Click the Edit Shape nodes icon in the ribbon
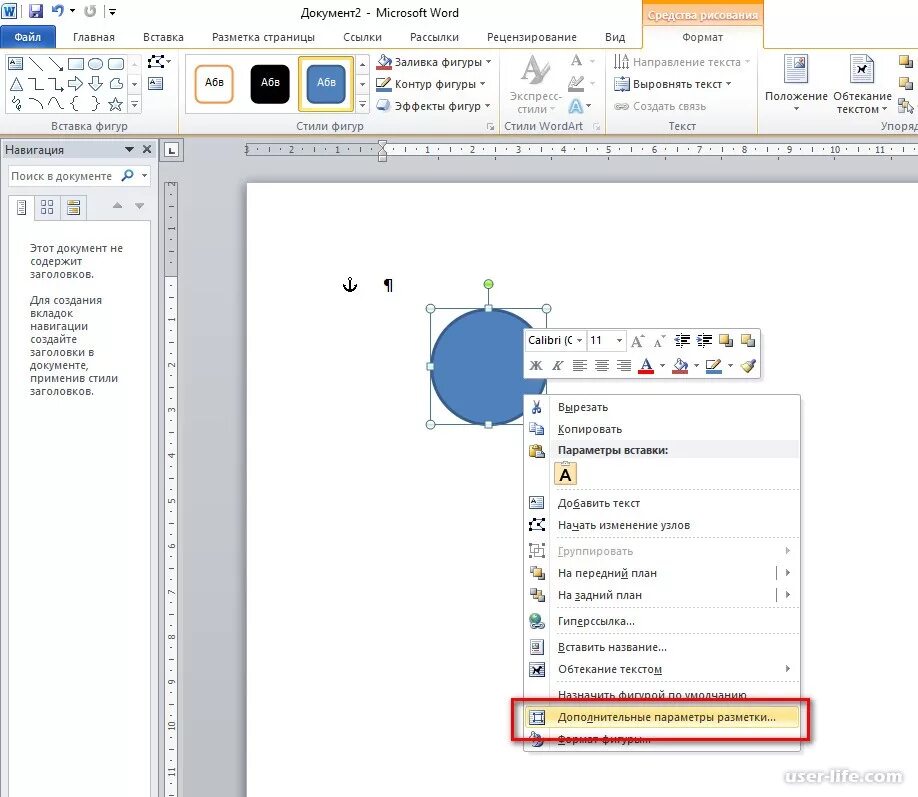 [157, 62]
